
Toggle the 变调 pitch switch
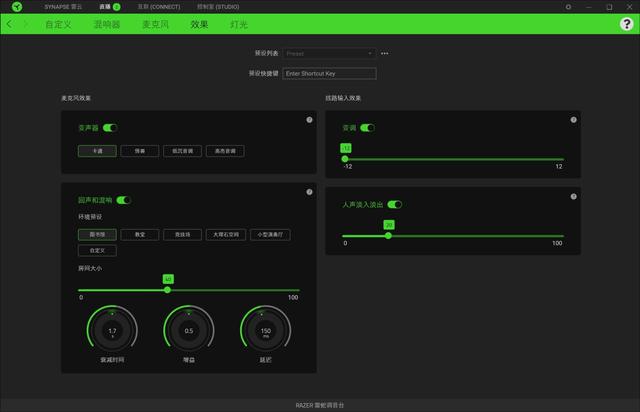(367, 128)
